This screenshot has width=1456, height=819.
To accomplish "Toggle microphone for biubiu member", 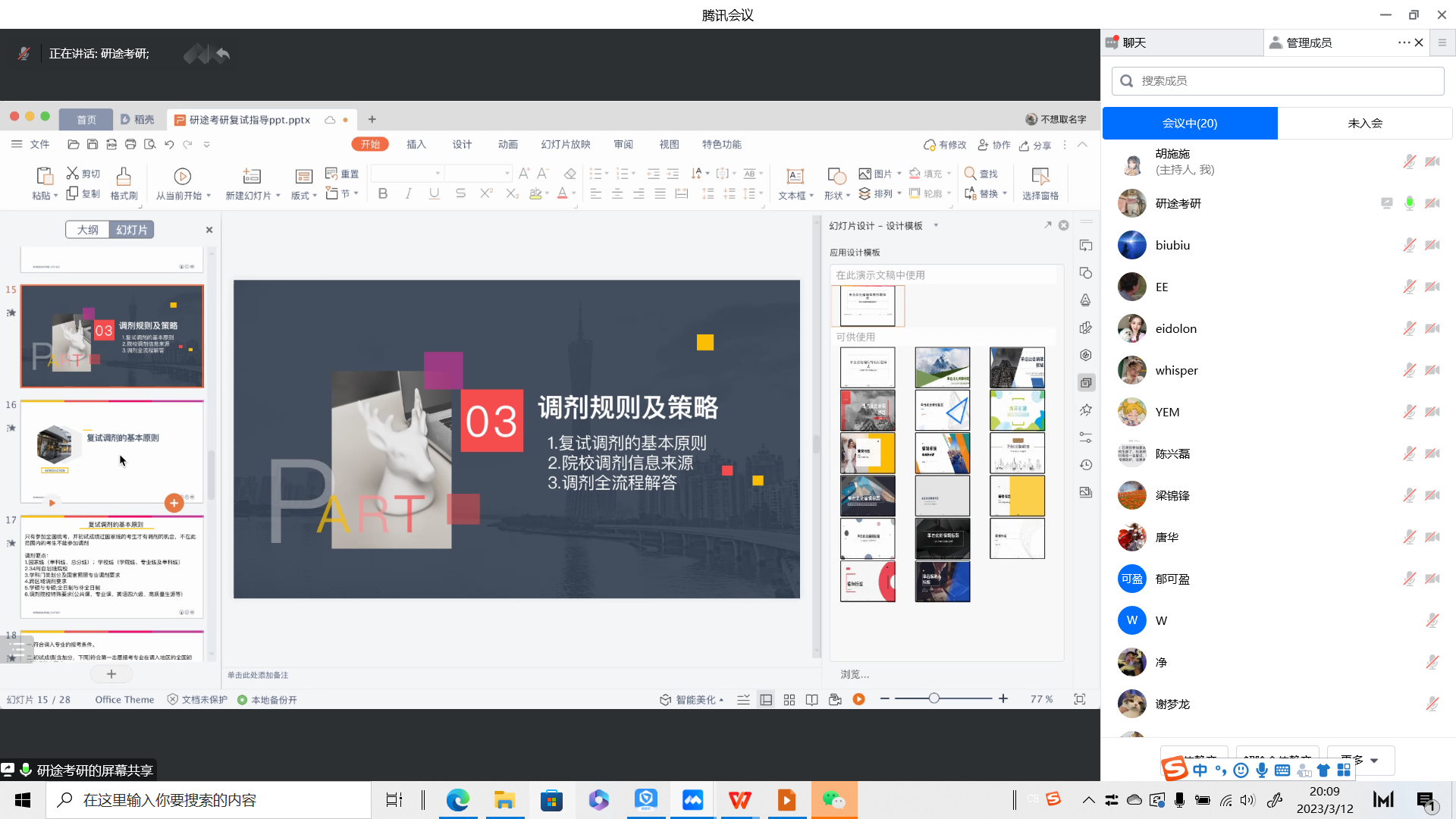I will pyautogui.click(x=1409, y=245).
